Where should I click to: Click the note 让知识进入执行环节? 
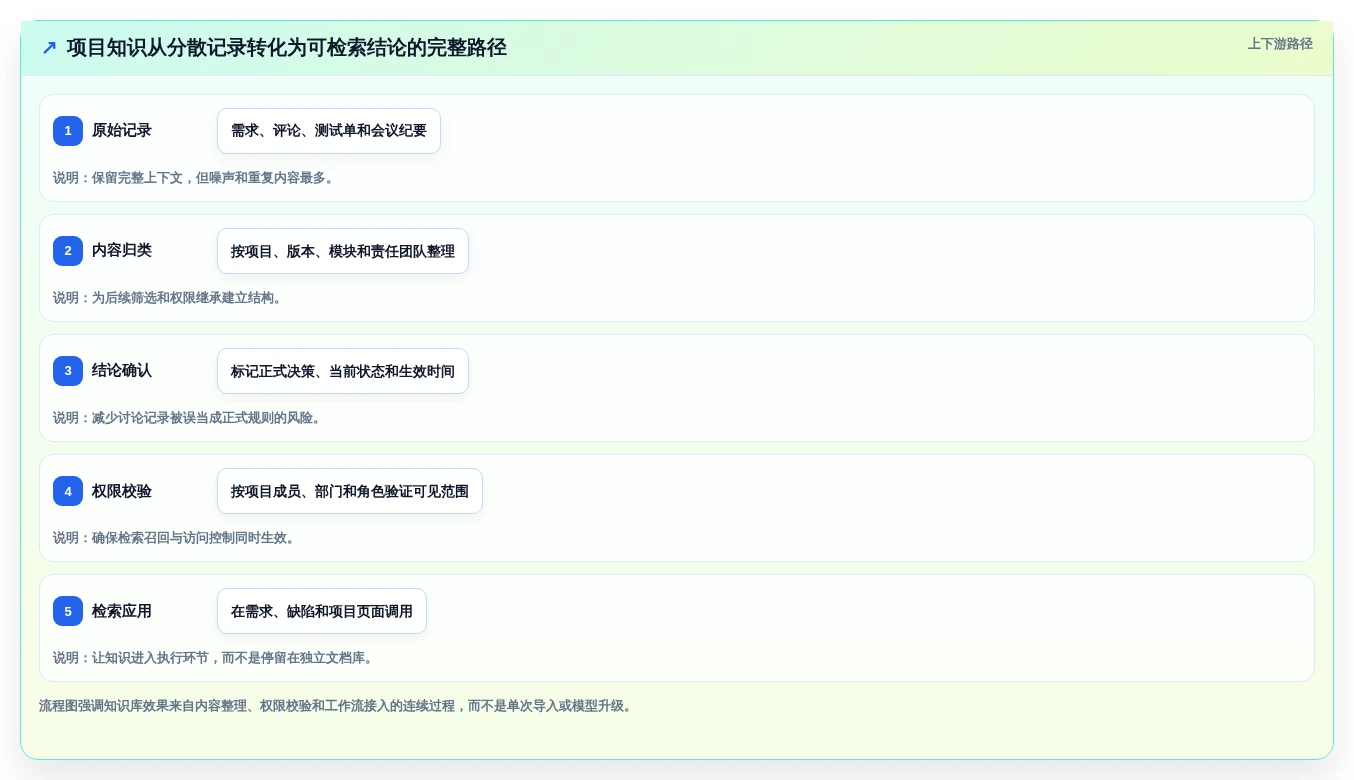coord(215,658)
